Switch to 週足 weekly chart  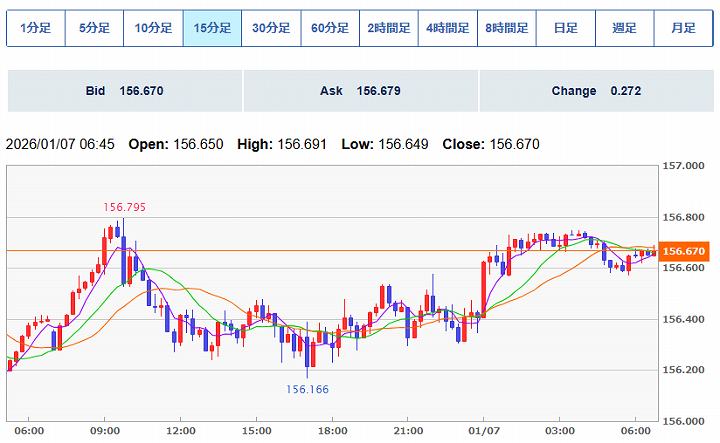click(x=625, y=28)
